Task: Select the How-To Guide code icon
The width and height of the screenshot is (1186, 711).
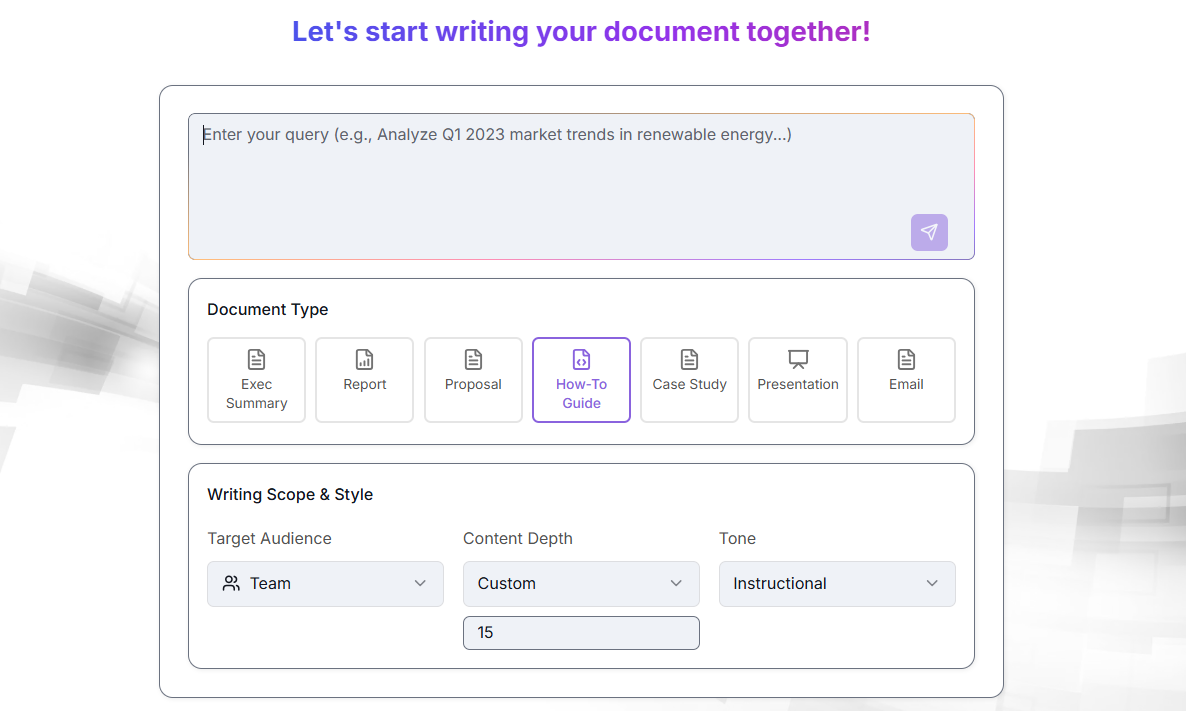Action: pos(581,359)
